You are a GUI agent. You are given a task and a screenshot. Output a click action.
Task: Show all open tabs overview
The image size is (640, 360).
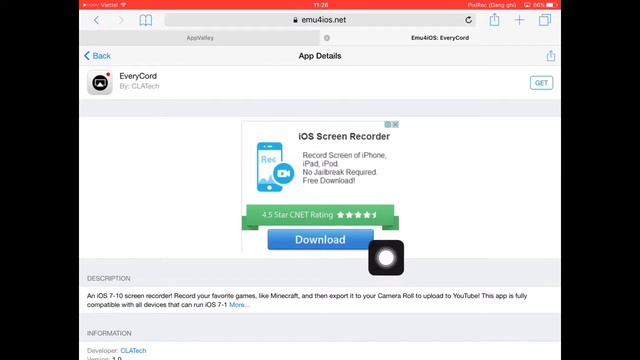pos(544,20)
